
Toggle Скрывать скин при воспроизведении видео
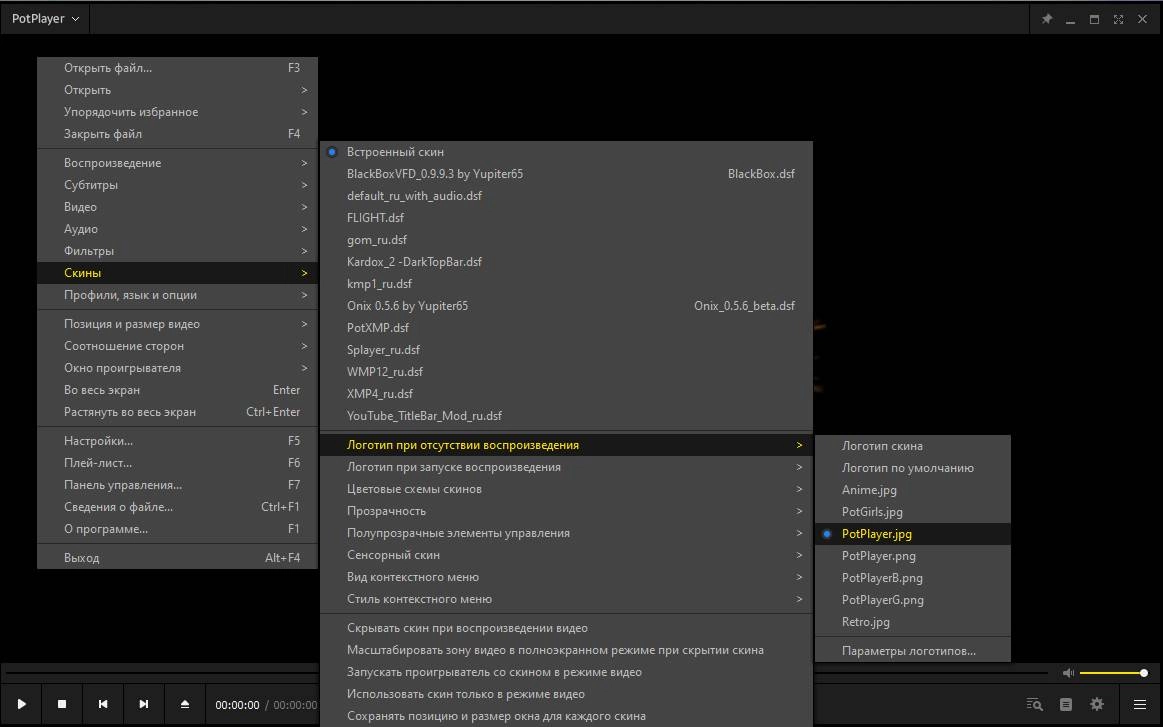pos(567,628)
